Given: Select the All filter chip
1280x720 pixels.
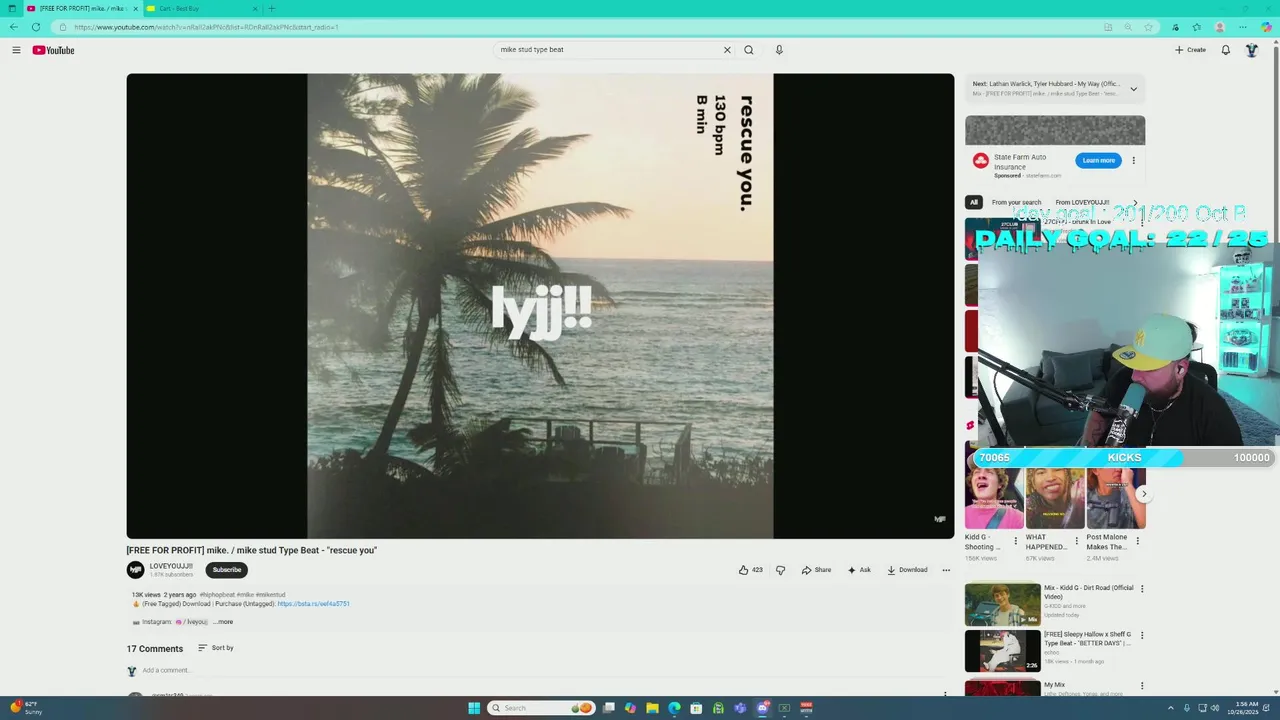Looking at the screenshot, I should pos(973,202).
